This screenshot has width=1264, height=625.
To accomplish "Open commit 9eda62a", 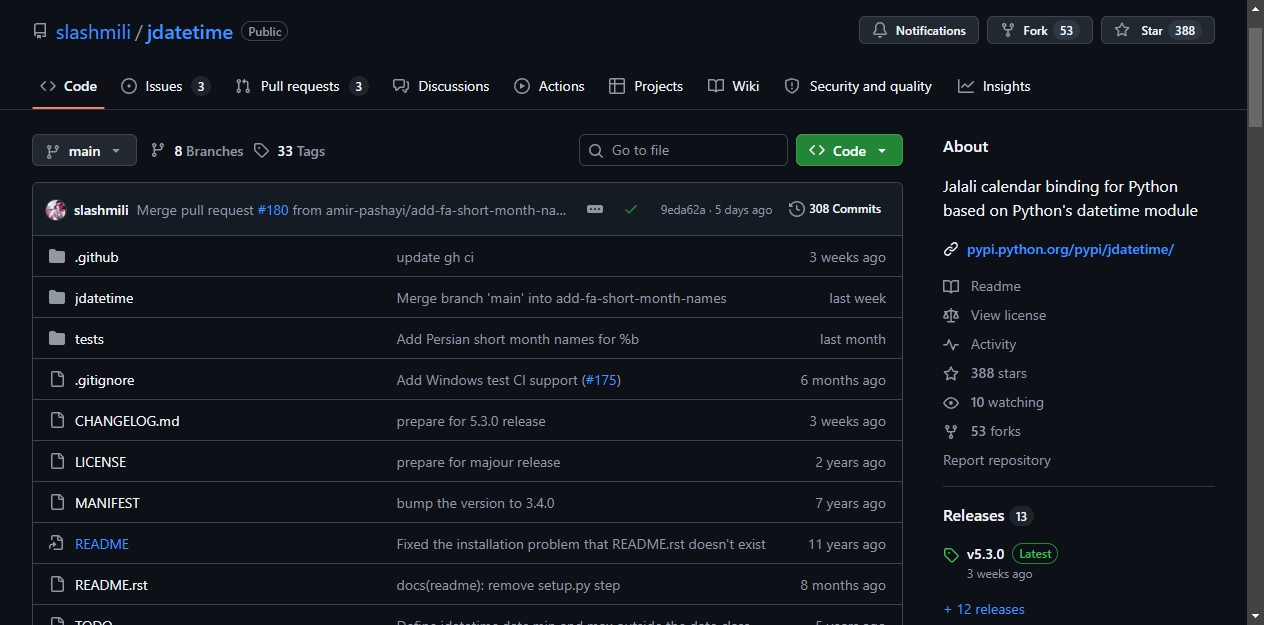I will (683, 210).
